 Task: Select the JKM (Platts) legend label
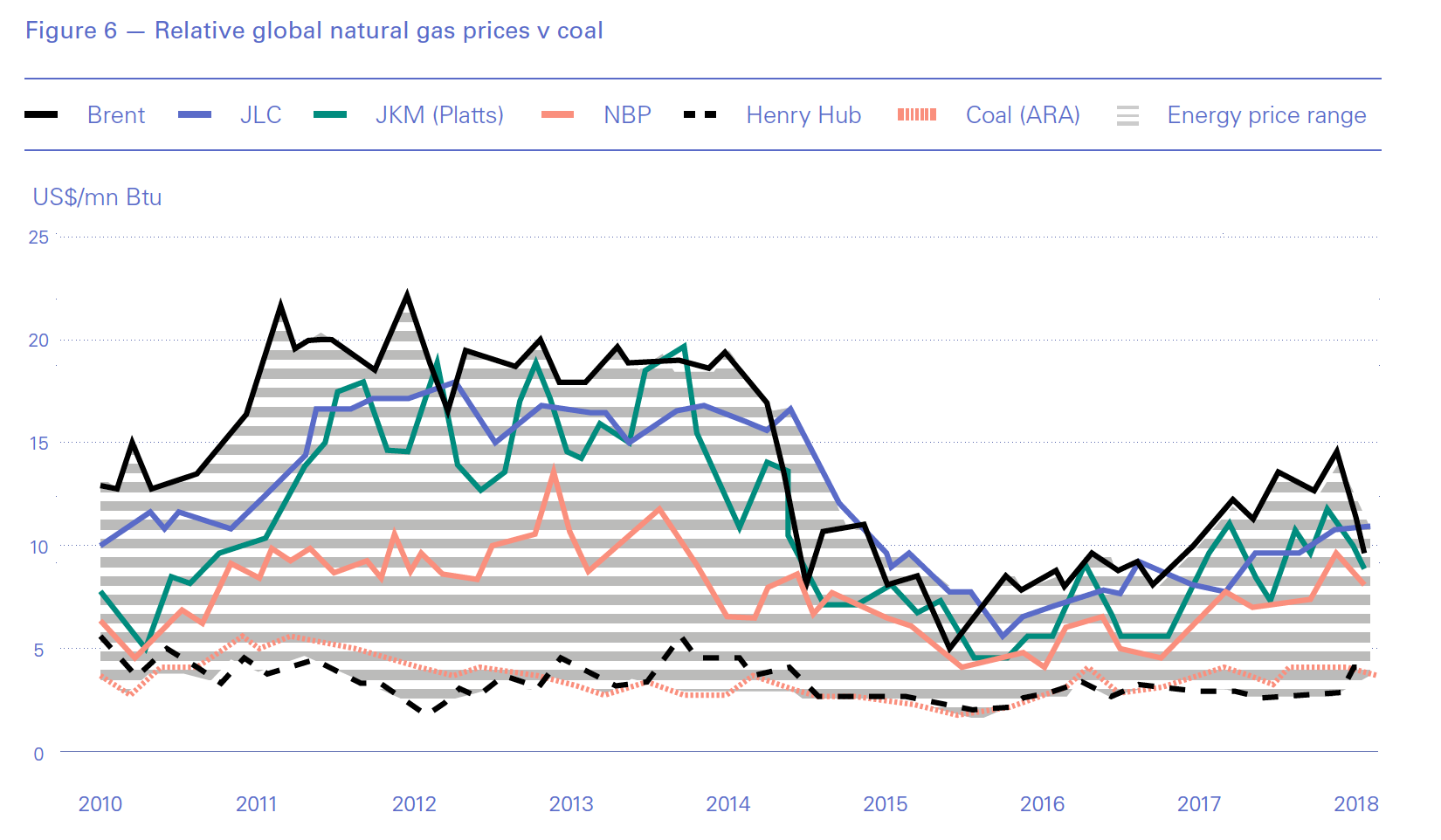pyautogui.click(x=439, y=115)
